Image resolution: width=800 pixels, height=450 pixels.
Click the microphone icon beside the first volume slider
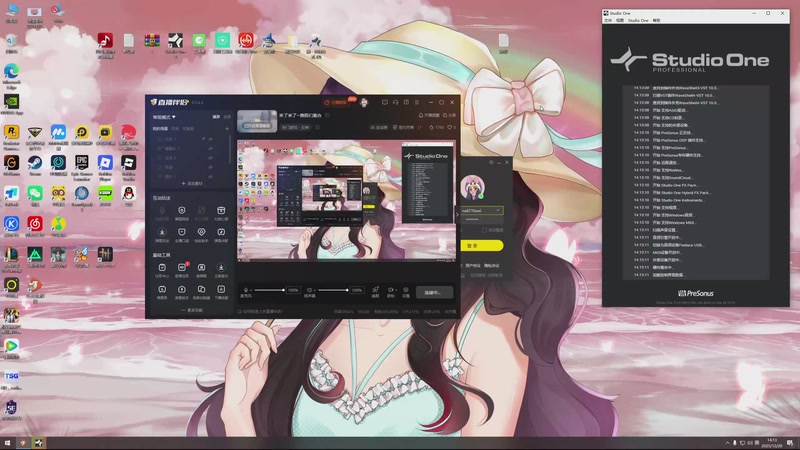pyautogui.click(x=245, y=290)
